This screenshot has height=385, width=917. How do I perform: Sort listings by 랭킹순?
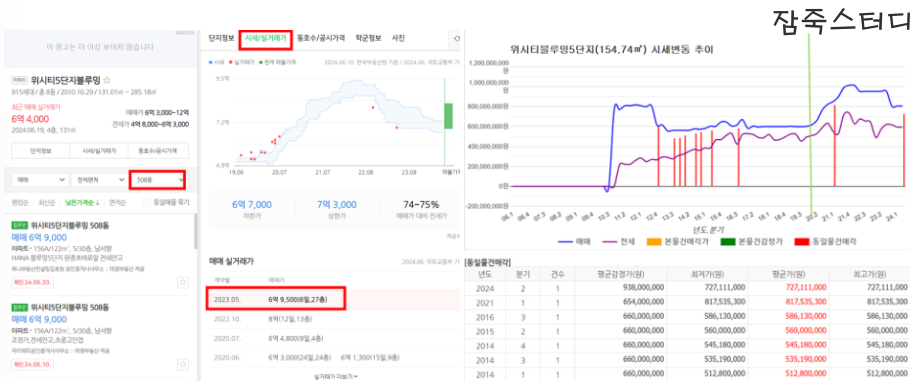click(20, 202)
